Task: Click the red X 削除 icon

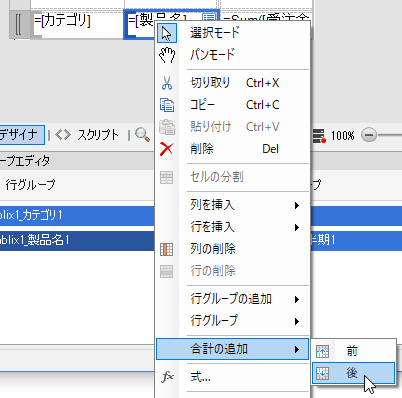Action: (x=166, y=149)
